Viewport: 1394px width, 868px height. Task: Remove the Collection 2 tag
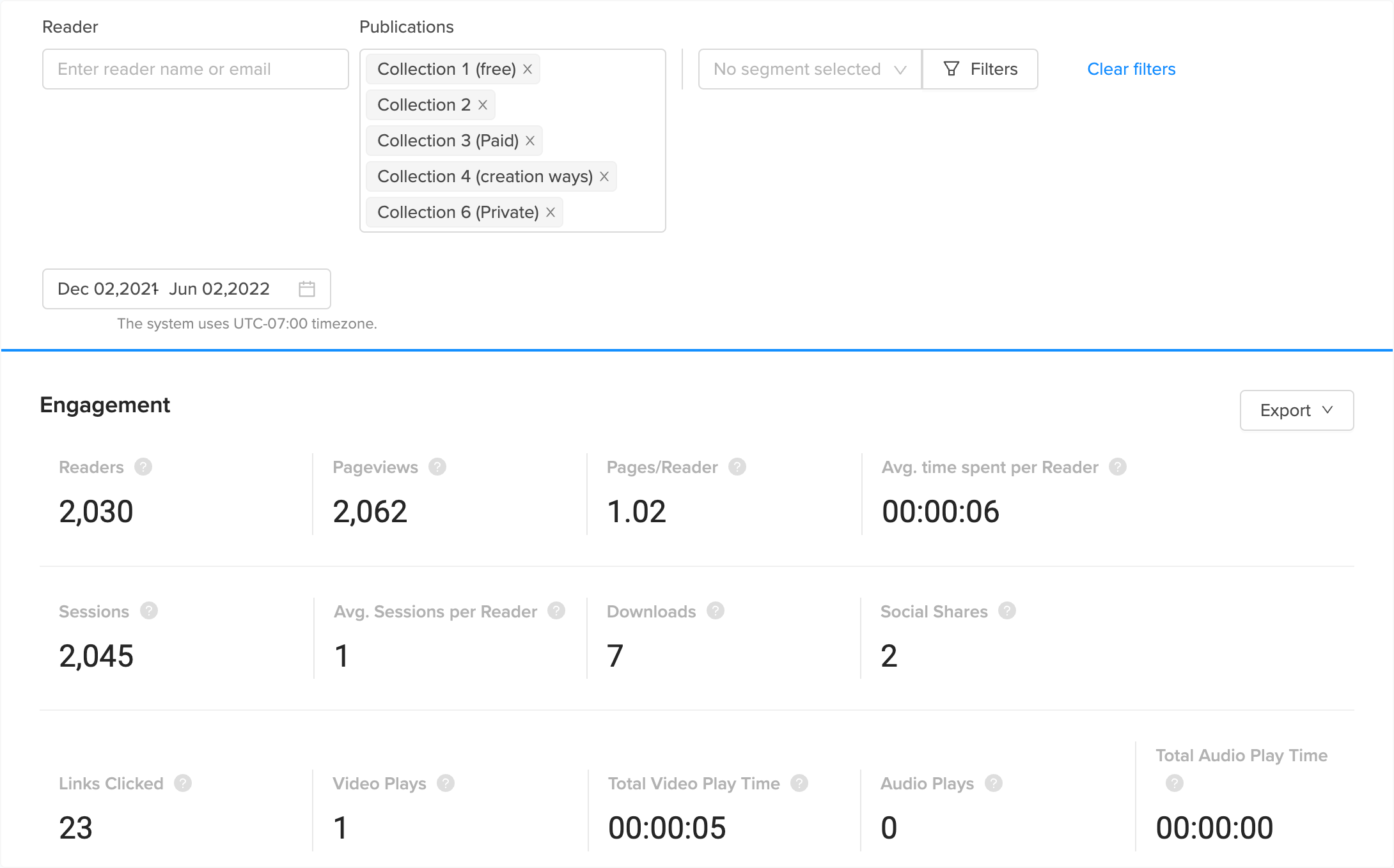click(x=483, y=105)
